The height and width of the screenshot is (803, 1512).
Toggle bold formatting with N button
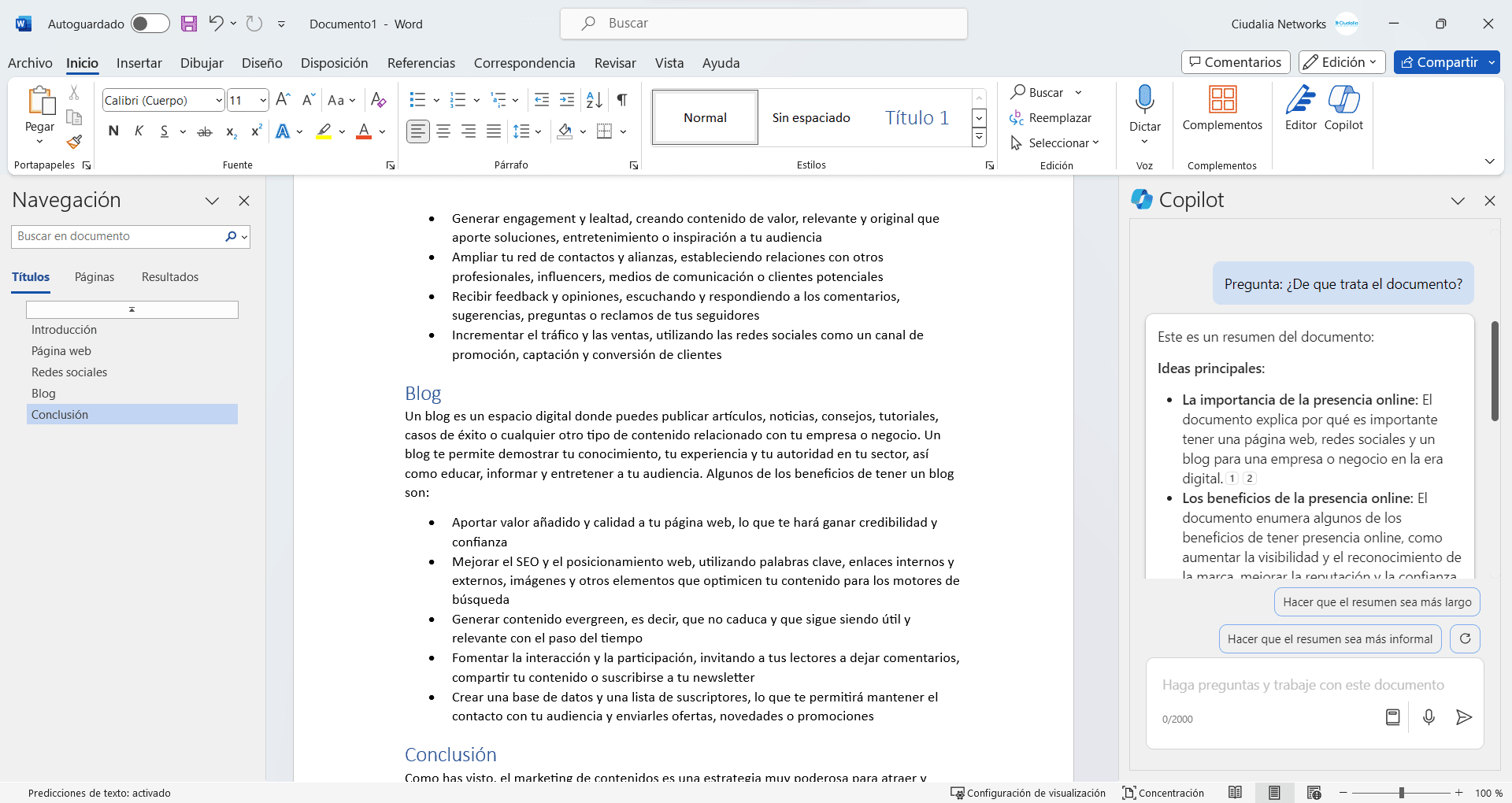point(113,131)
